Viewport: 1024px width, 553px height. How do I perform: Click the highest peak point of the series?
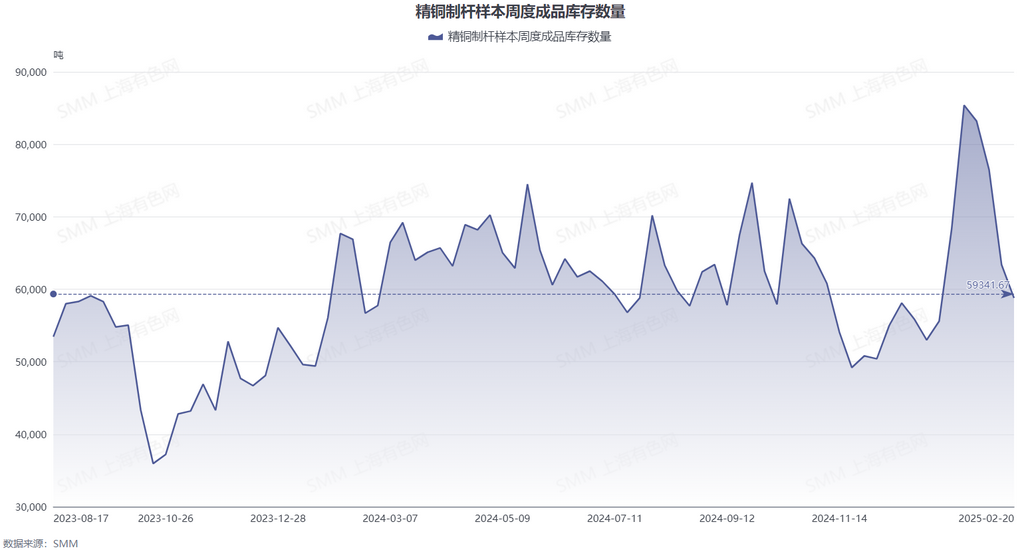click(x=964, y=105)
